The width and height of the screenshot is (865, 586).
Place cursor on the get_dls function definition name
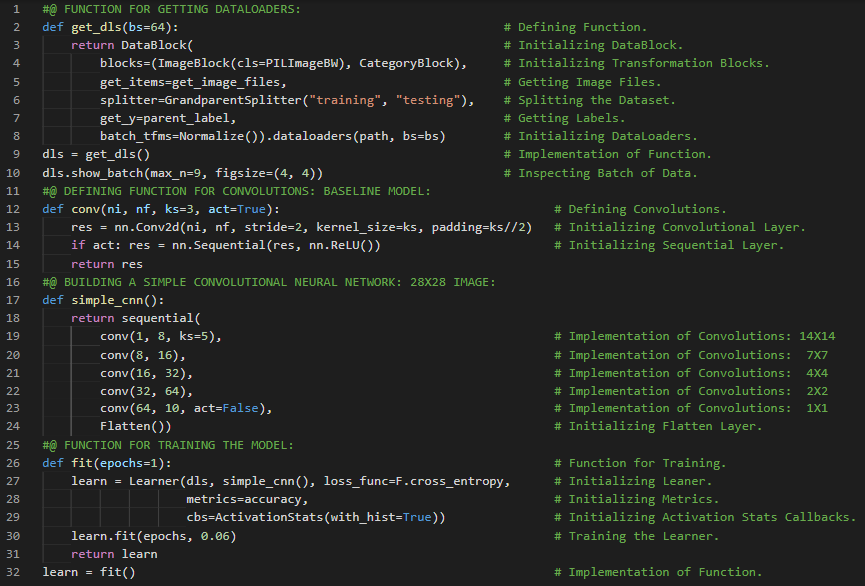tap(92, 27)
